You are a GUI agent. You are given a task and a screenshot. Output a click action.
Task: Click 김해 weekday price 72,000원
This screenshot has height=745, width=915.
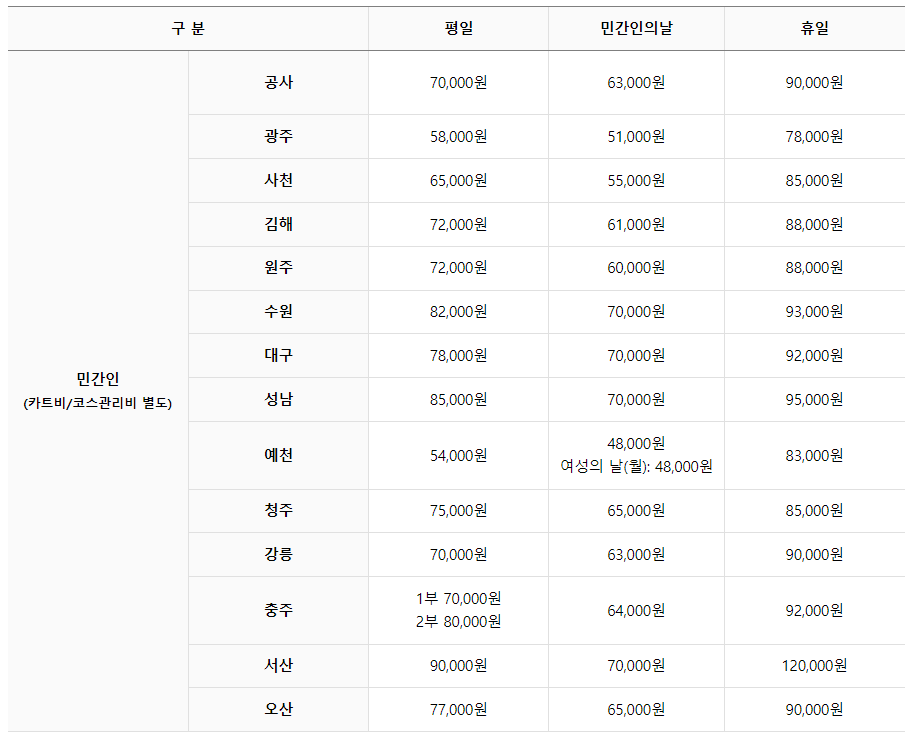point(459,225)
